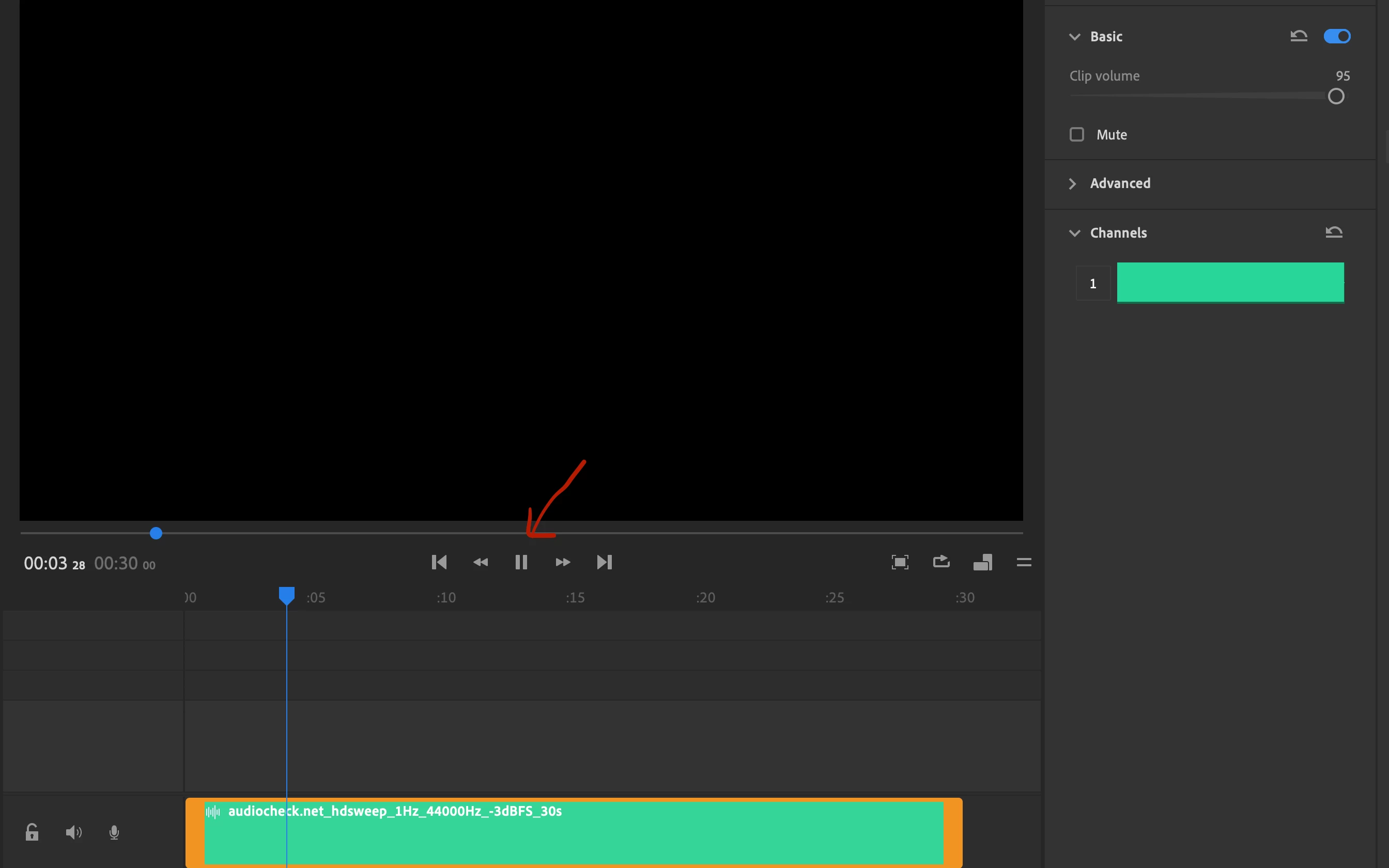Viewport: 1389px width, 868px height.
Task: Collapse the Channels section
Action: click(1074, 233)
